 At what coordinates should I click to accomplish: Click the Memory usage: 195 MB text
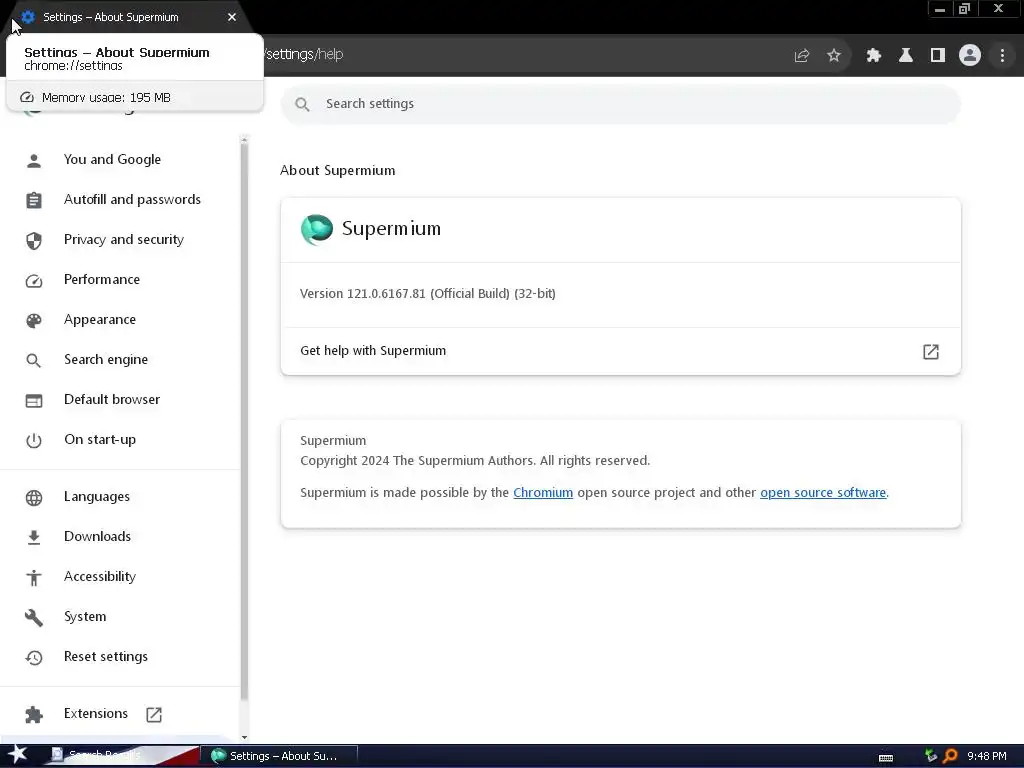click(106, 98)
